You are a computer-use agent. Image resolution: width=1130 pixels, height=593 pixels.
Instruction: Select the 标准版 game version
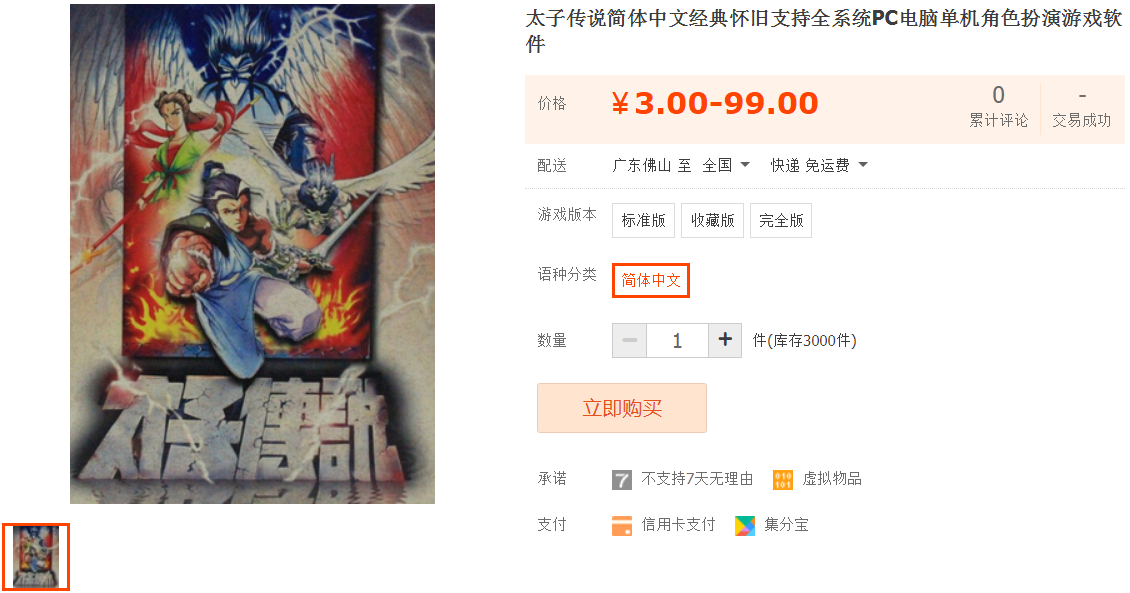644,220
